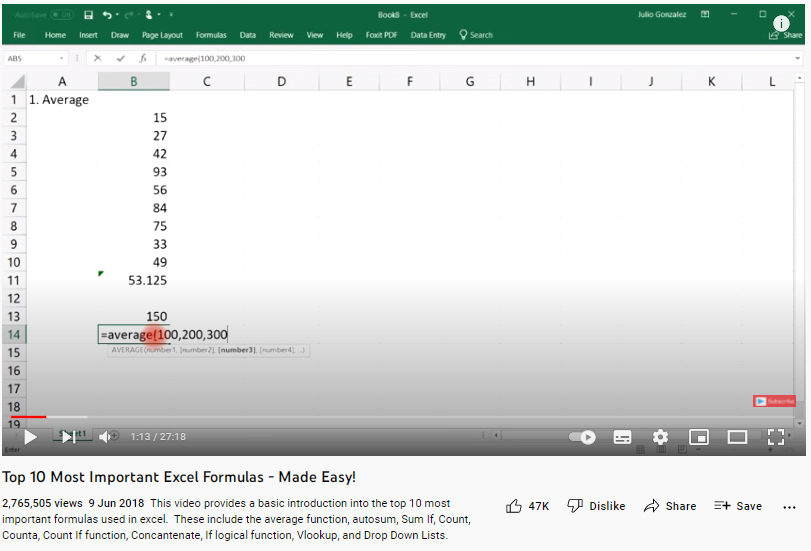Viewport: 811px width, 551px height.
Task: Click the Insert Function fx icon
Action: click(143, 58)
